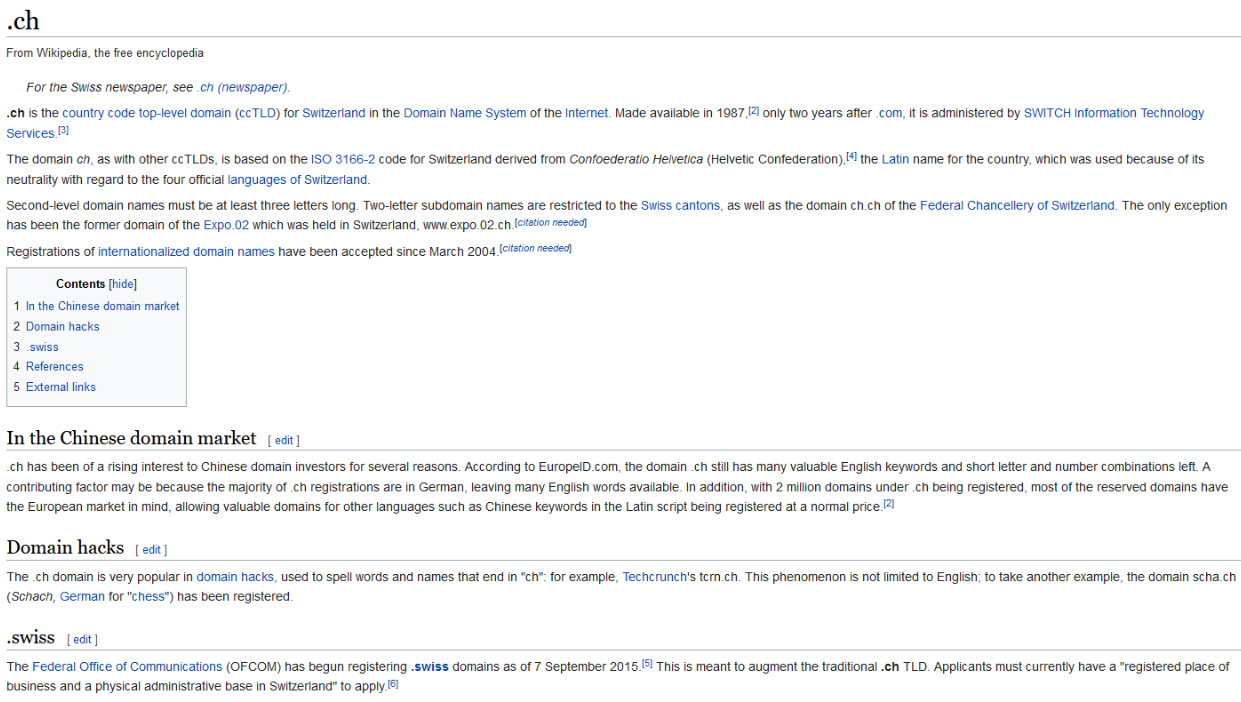Image resolution: width=1241 pixels, height=702 pixels.
Task: Open the chess link
Action: [147, 597]
